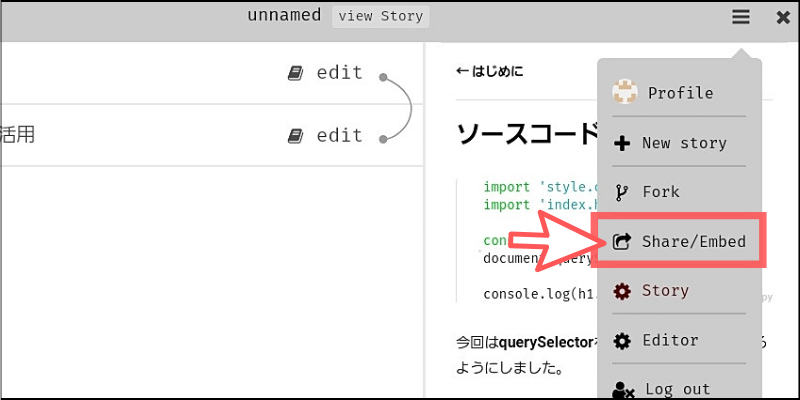Click the Editor gear icon
Viewport: 800px width, 400px height.
[622, 341]
